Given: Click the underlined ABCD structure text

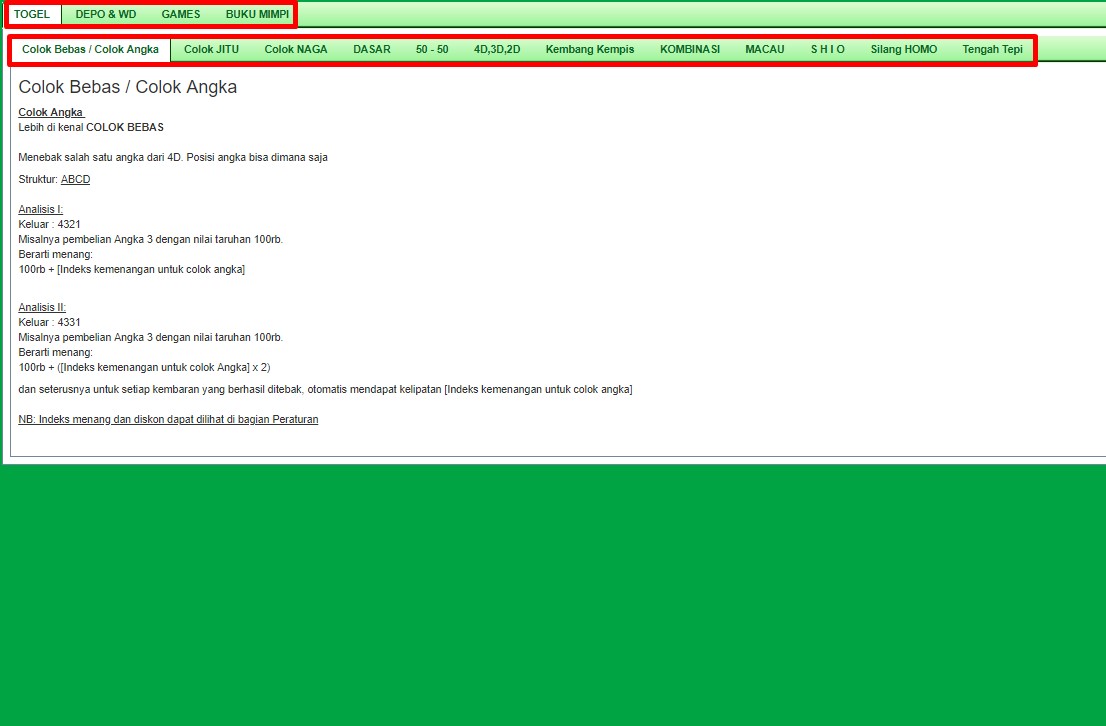Looking at the screenshot, I should click(x=75, y=179).
